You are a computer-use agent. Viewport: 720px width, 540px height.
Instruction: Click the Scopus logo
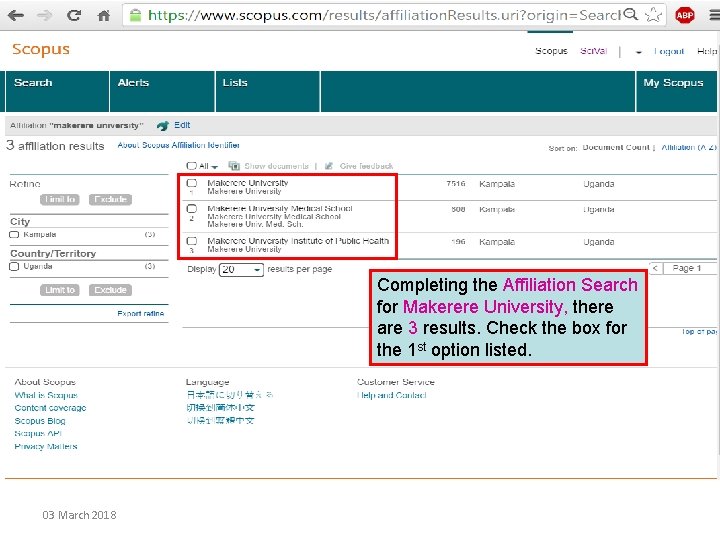(x=41, y=49)
